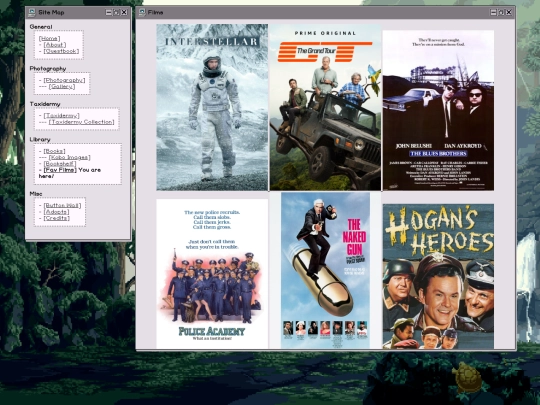
Task: Open the Adopts link
Action: (x=57, y=212)
